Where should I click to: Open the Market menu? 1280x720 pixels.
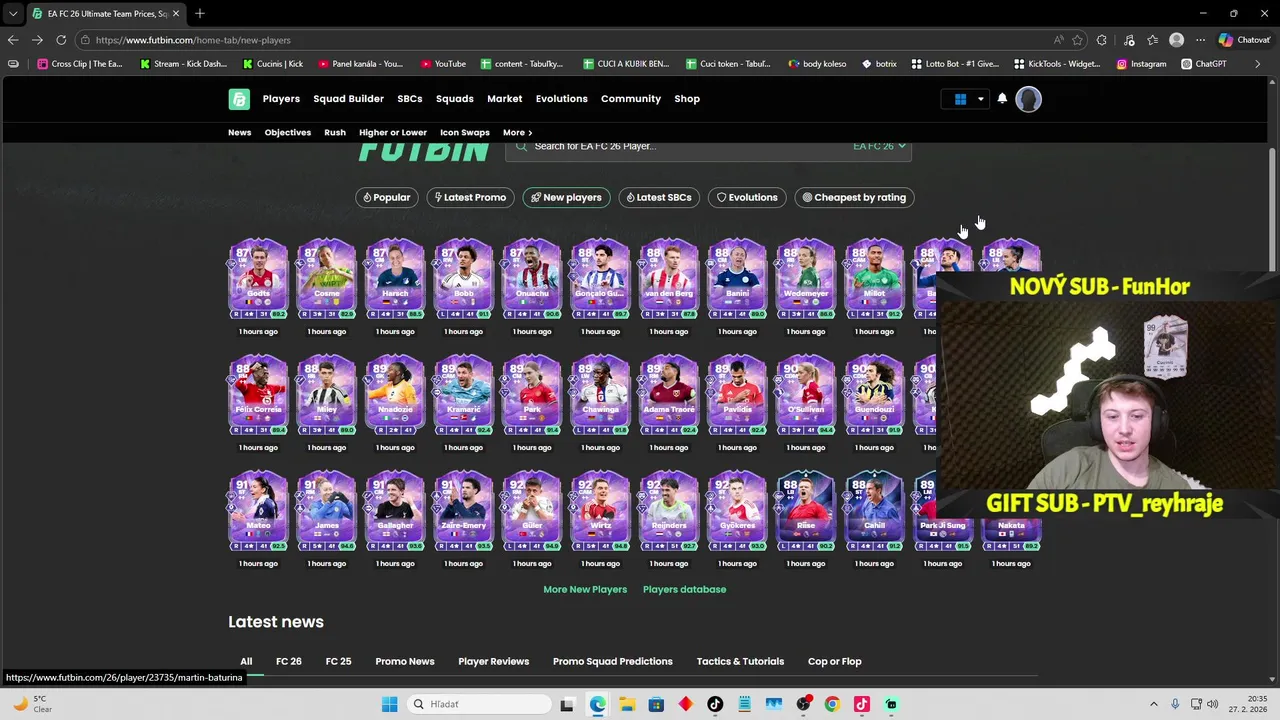(504, 99)
